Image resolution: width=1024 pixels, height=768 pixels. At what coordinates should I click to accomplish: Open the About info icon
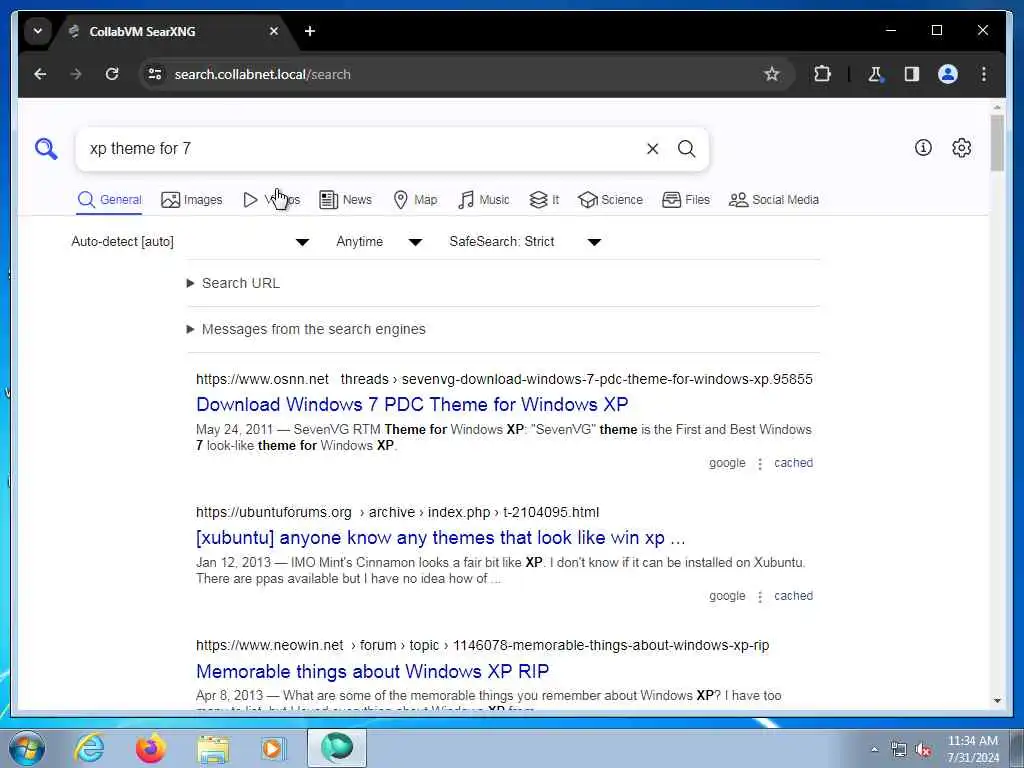[923, 148]
